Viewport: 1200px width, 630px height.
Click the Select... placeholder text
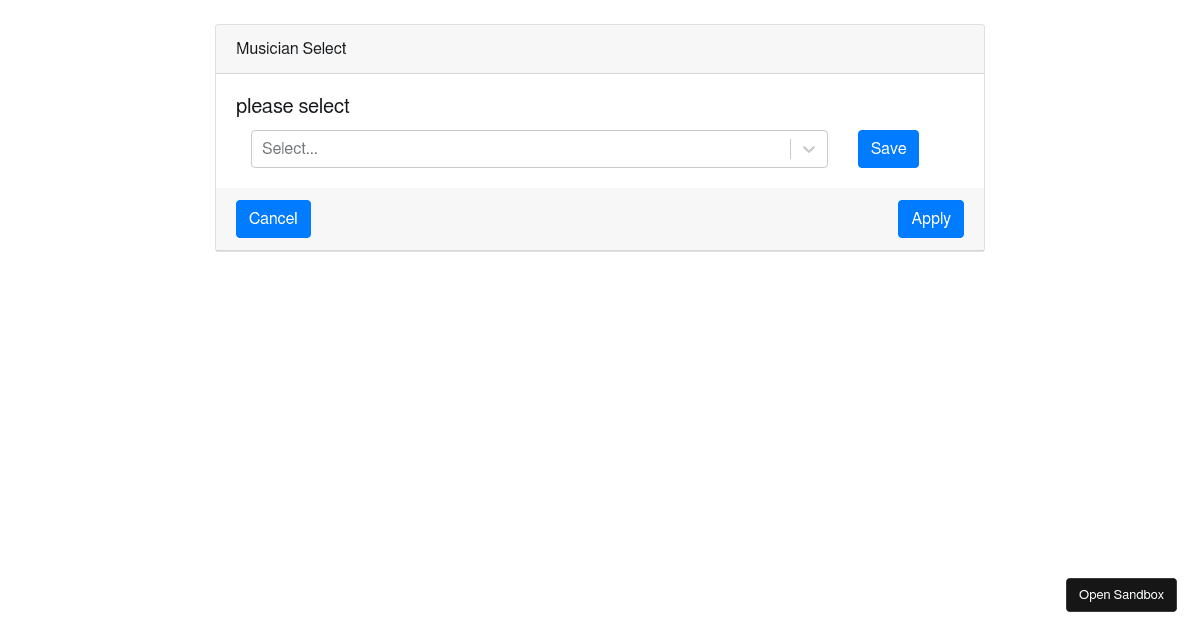289,148
